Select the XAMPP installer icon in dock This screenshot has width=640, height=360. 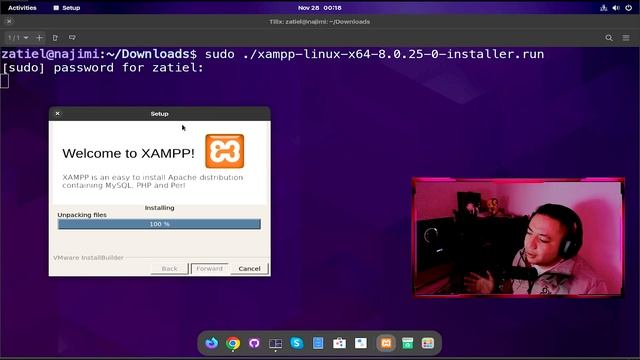click(x=386, y=343)
